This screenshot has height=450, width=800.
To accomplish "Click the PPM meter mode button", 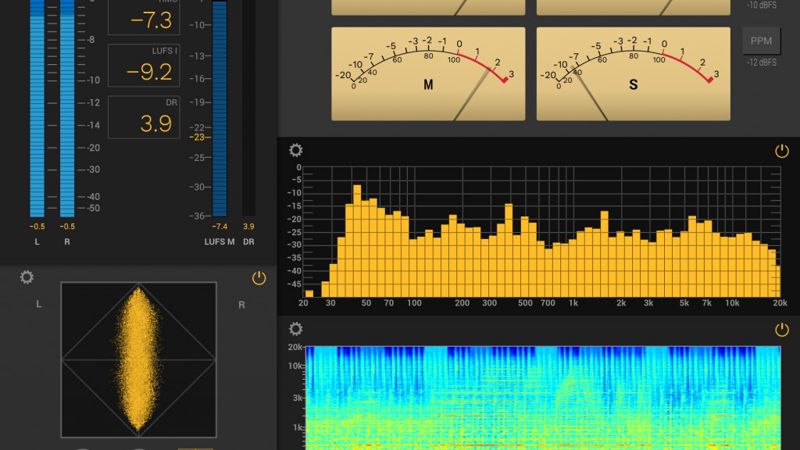I will point(761,41).
